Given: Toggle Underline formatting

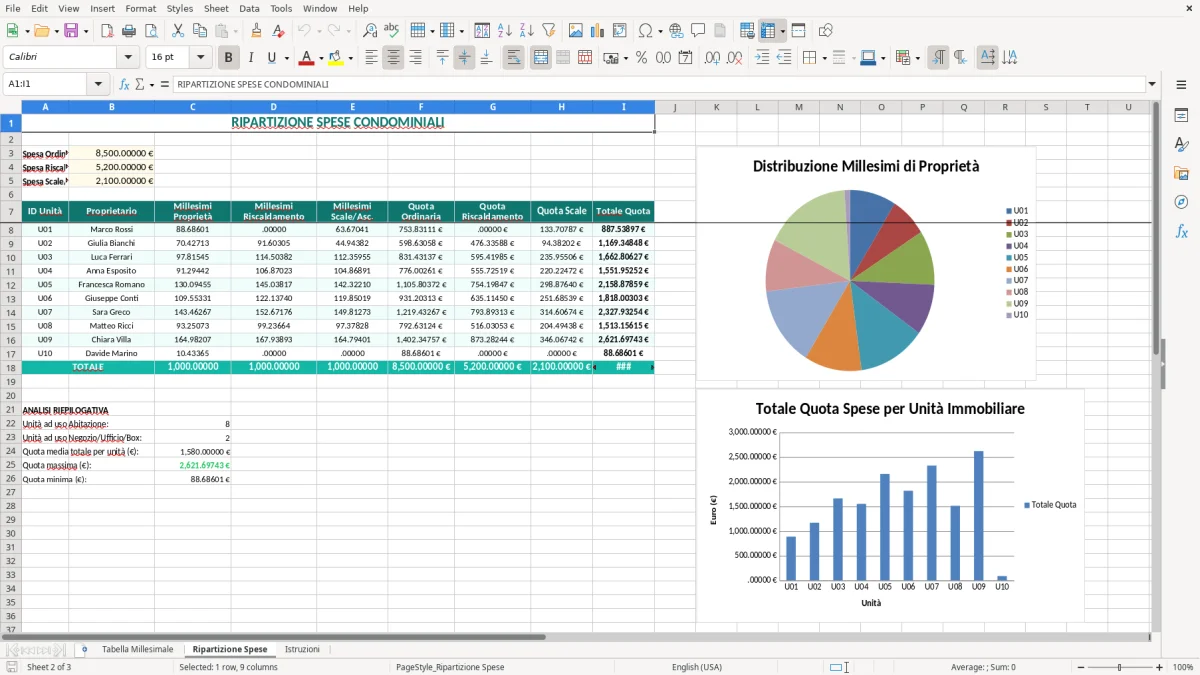Looking at the screenshot, I should pos(271,58).
